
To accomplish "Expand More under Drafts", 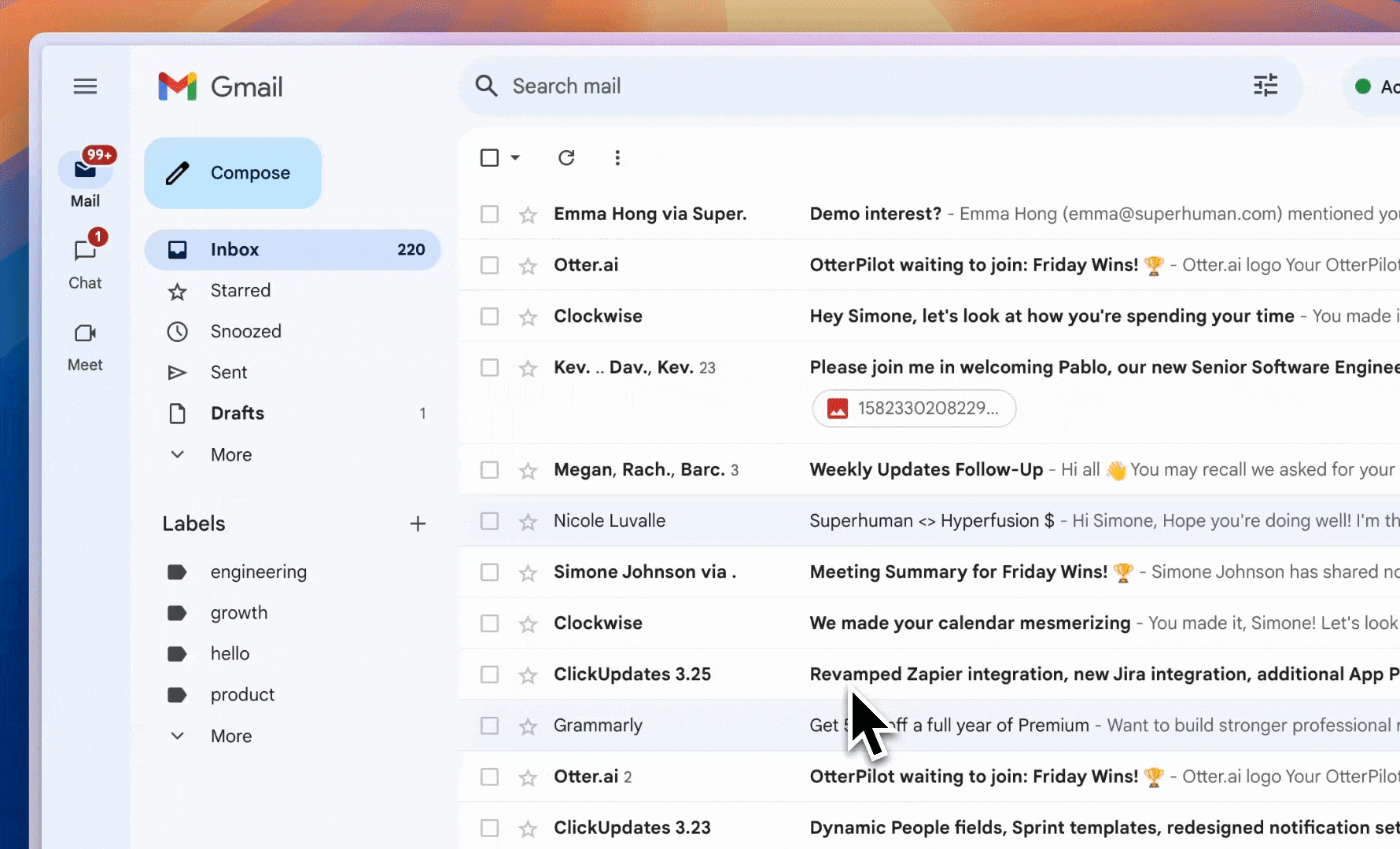I will point(230,454).
